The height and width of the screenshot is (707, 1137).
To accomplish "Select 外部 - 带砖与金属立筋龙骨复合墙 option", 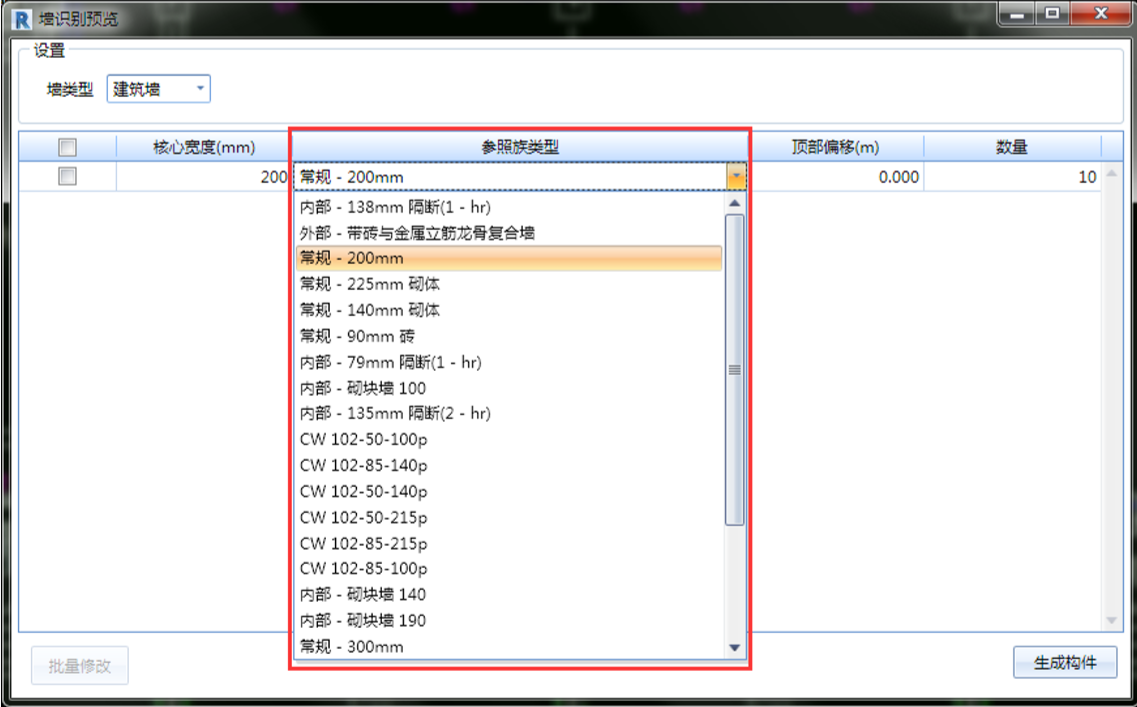I will click(509, 233).
